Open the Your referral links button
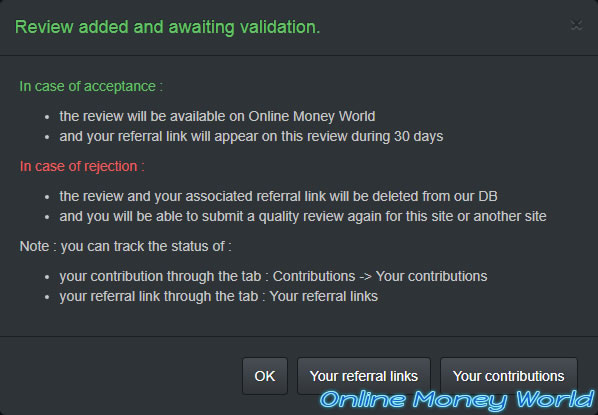Screen dimensions: 598x415 coord(364,376)
